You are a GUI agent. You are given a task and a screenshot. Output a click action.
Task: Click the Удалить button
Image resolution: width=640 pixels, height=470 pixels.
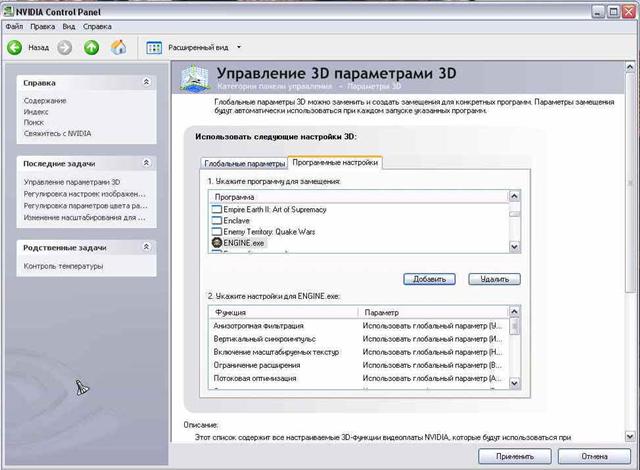pyautogui.click(x=495, y=279)
